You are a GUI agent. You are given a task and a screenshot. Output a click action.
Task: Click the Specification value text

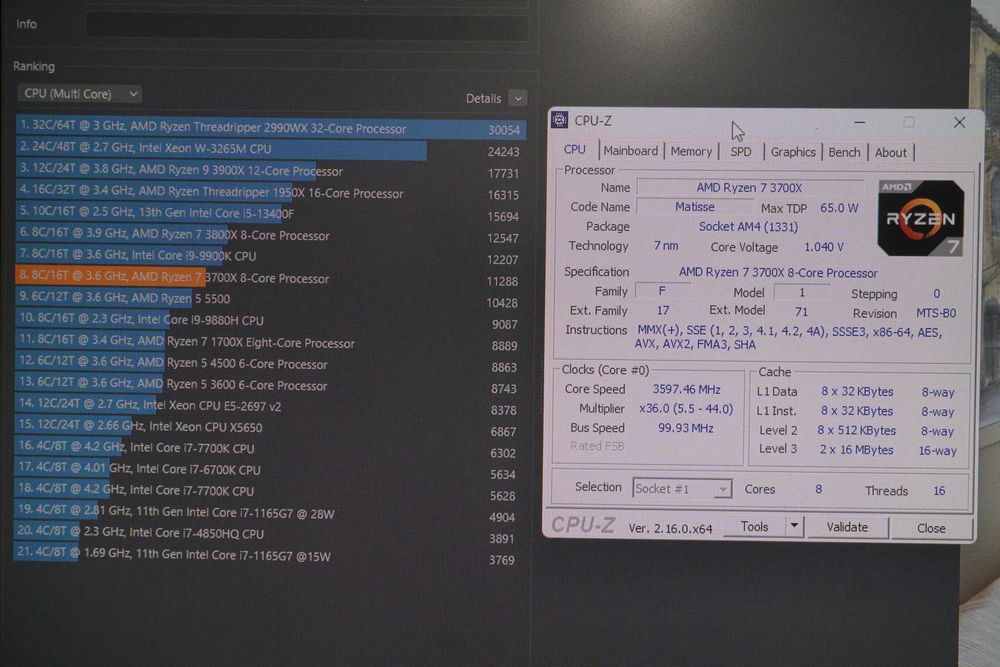[x=778, y=273]
